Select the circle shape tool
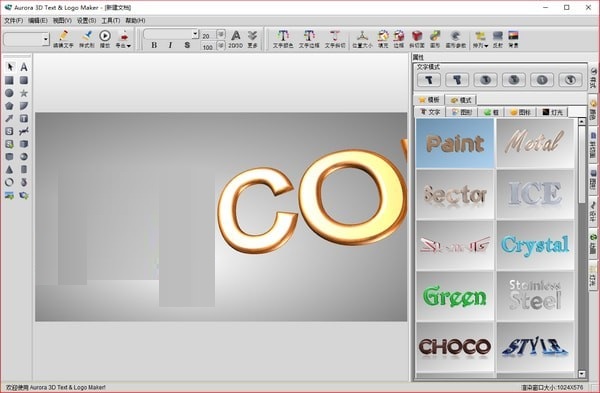 tap(10, 93)
